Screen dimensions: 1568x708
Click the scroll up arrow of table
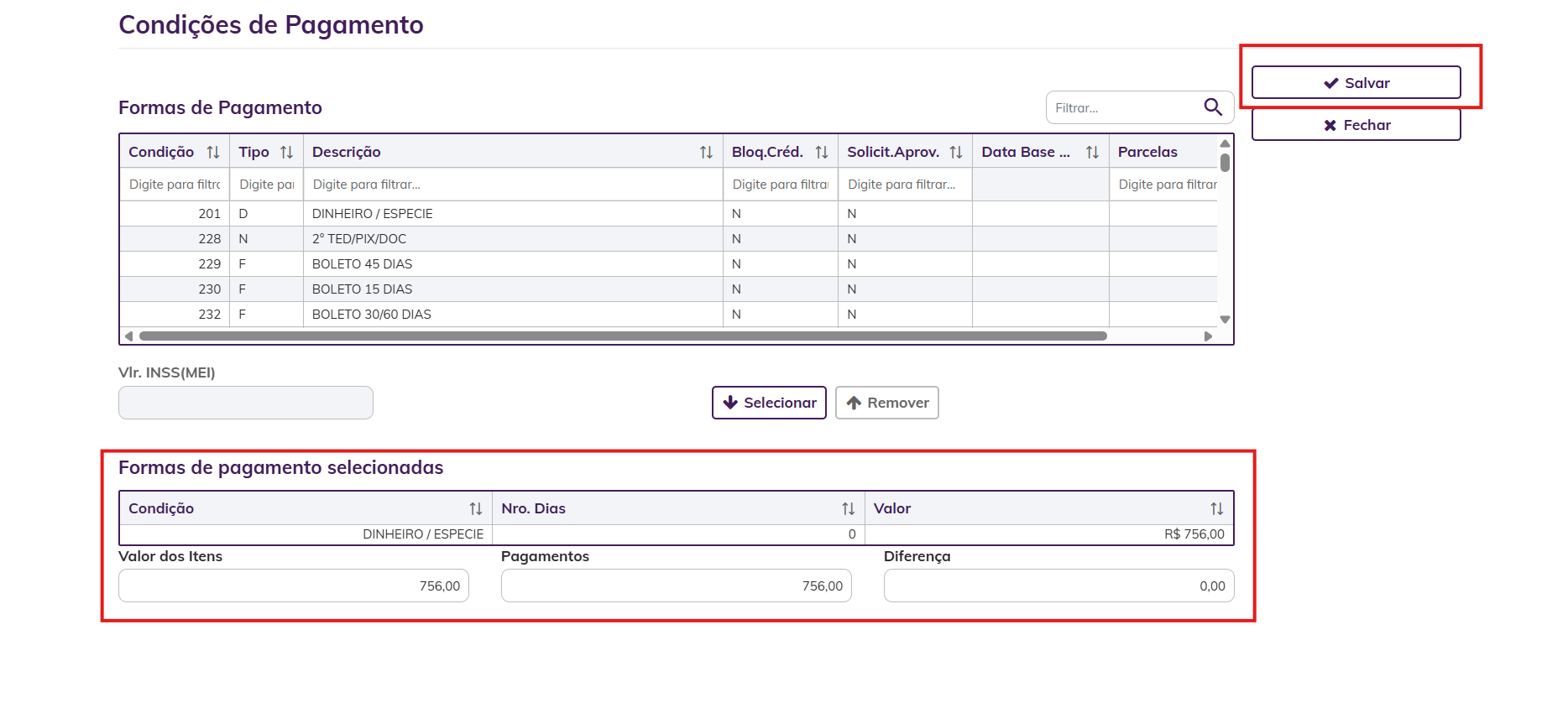point(1226,143)
